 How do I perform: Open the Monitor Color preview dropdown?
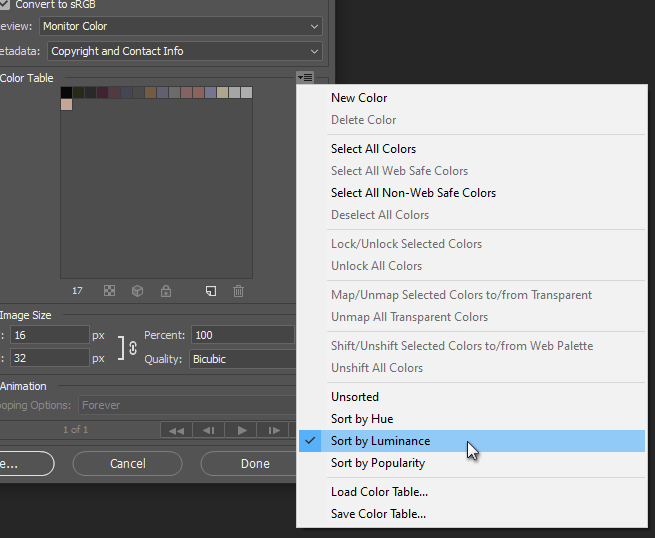(x=181, y=26)
